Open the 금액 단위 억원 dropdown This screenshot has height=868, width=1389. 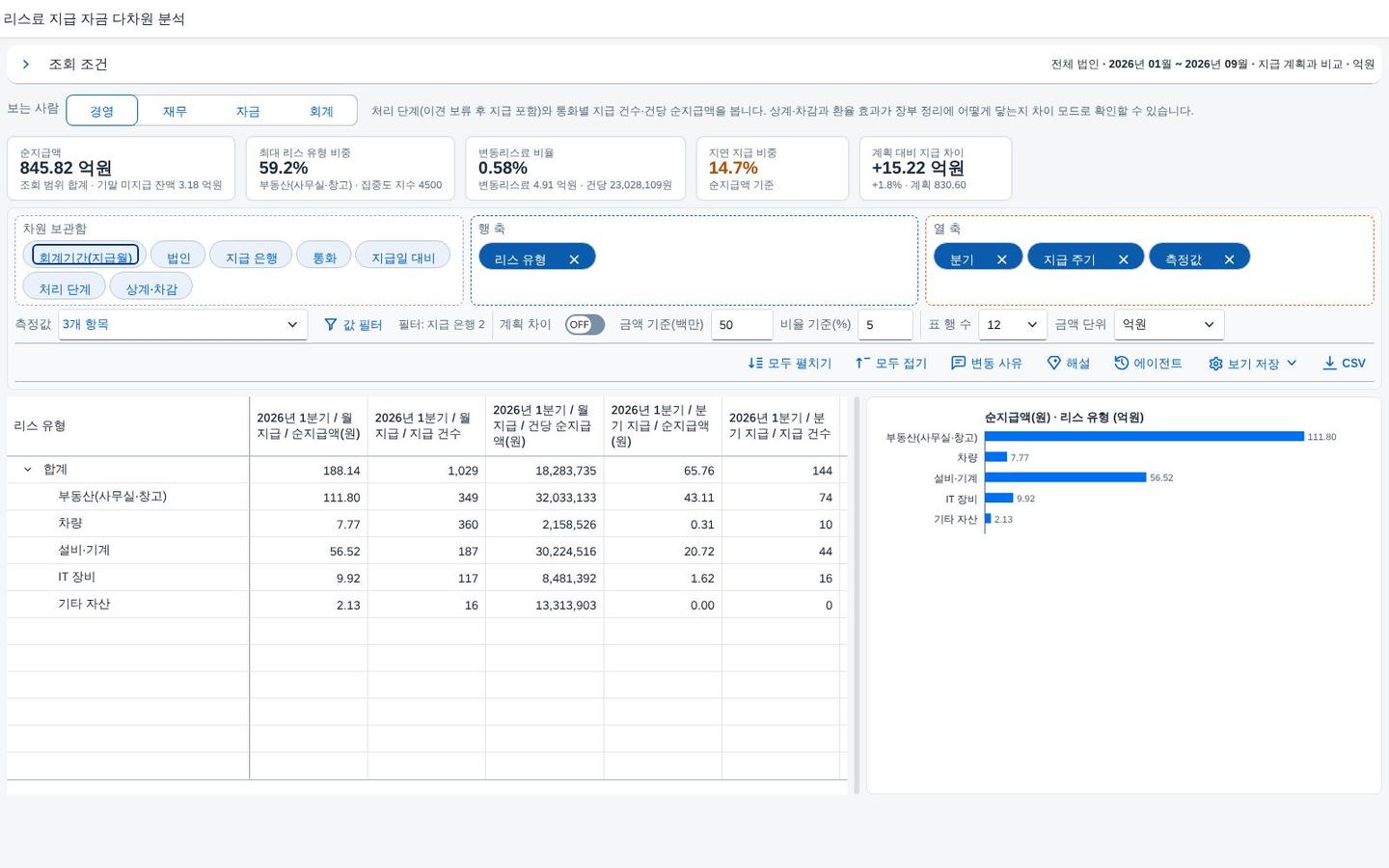[x=1168, y=325]
